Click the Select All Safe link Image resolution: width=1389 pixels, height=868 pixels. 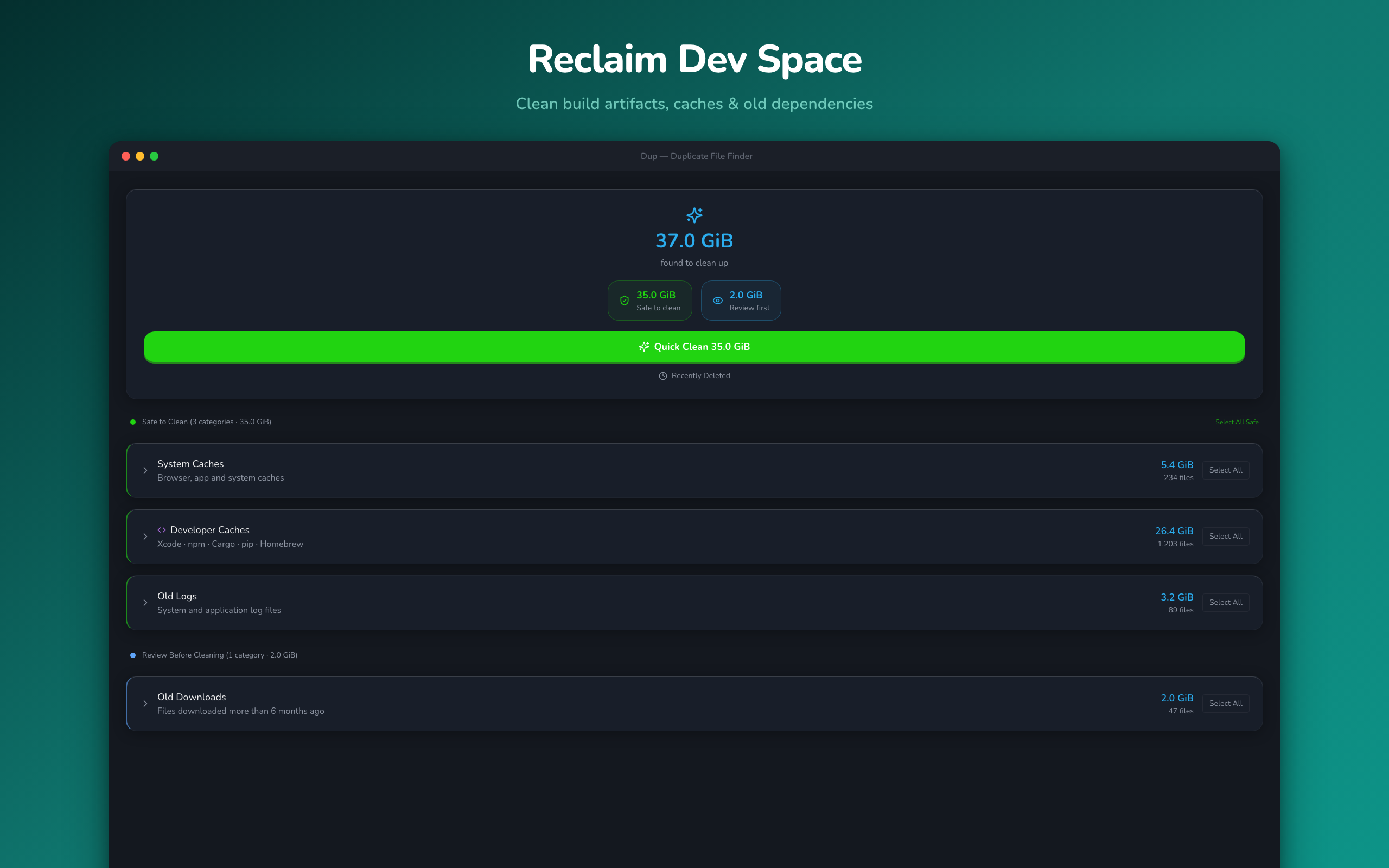[1237, 422]
